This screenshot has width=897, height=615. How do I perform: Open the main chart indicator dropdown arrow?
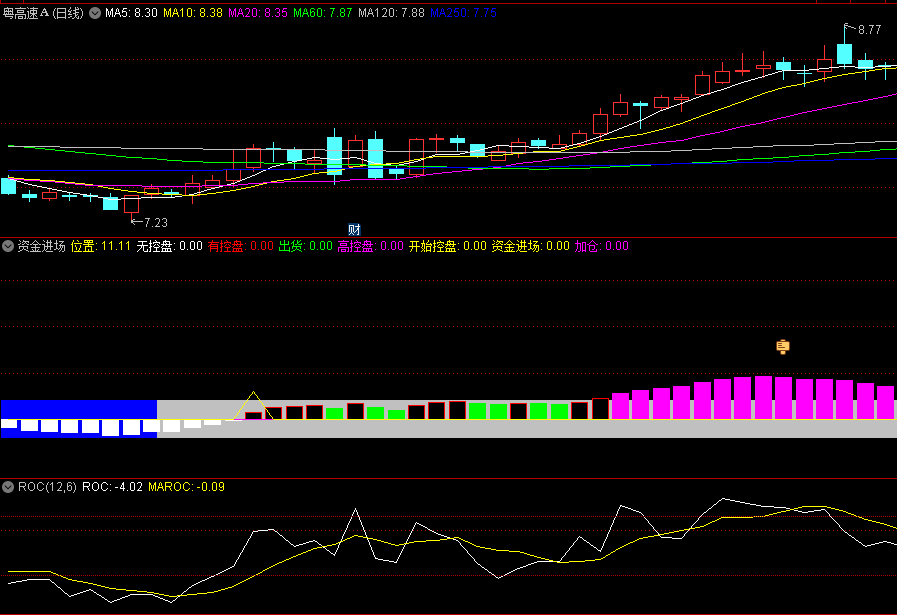pyautogui.click(x=95, y=13)
